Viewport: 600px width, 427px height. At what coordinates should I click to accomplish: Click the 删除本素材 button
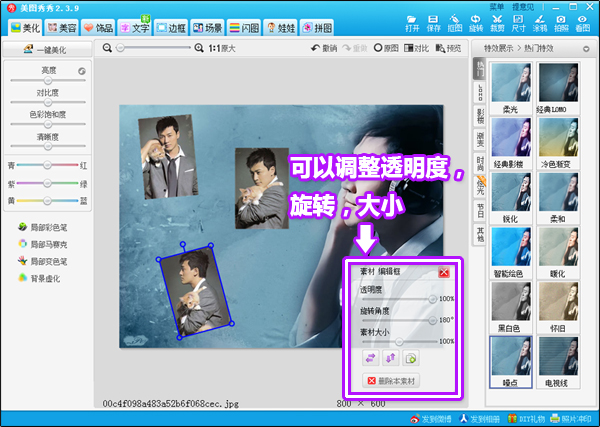[x=392, y=381]
